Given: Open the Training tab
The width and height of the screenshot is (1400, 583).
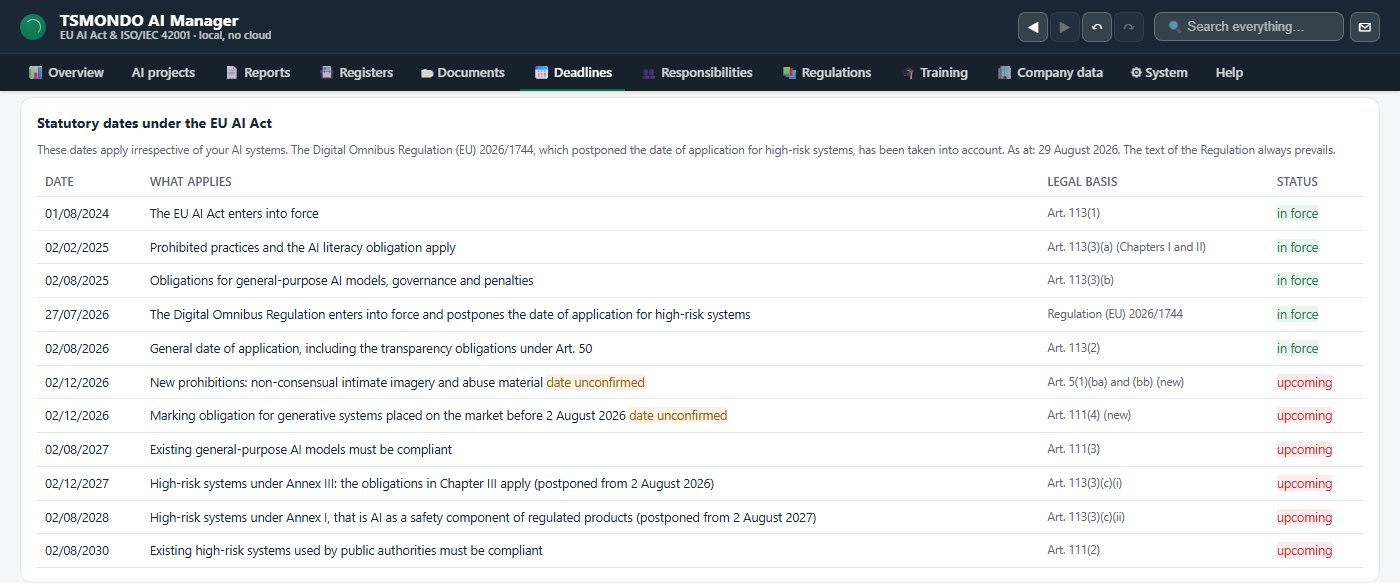Looking at the screenshot, I should tap(934, 72).
